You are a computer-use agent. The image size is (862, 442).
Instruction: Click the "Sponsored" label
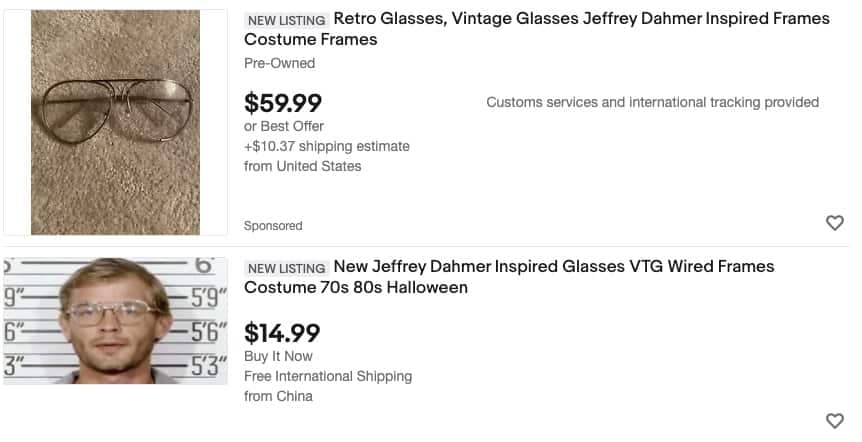[273, 226]
